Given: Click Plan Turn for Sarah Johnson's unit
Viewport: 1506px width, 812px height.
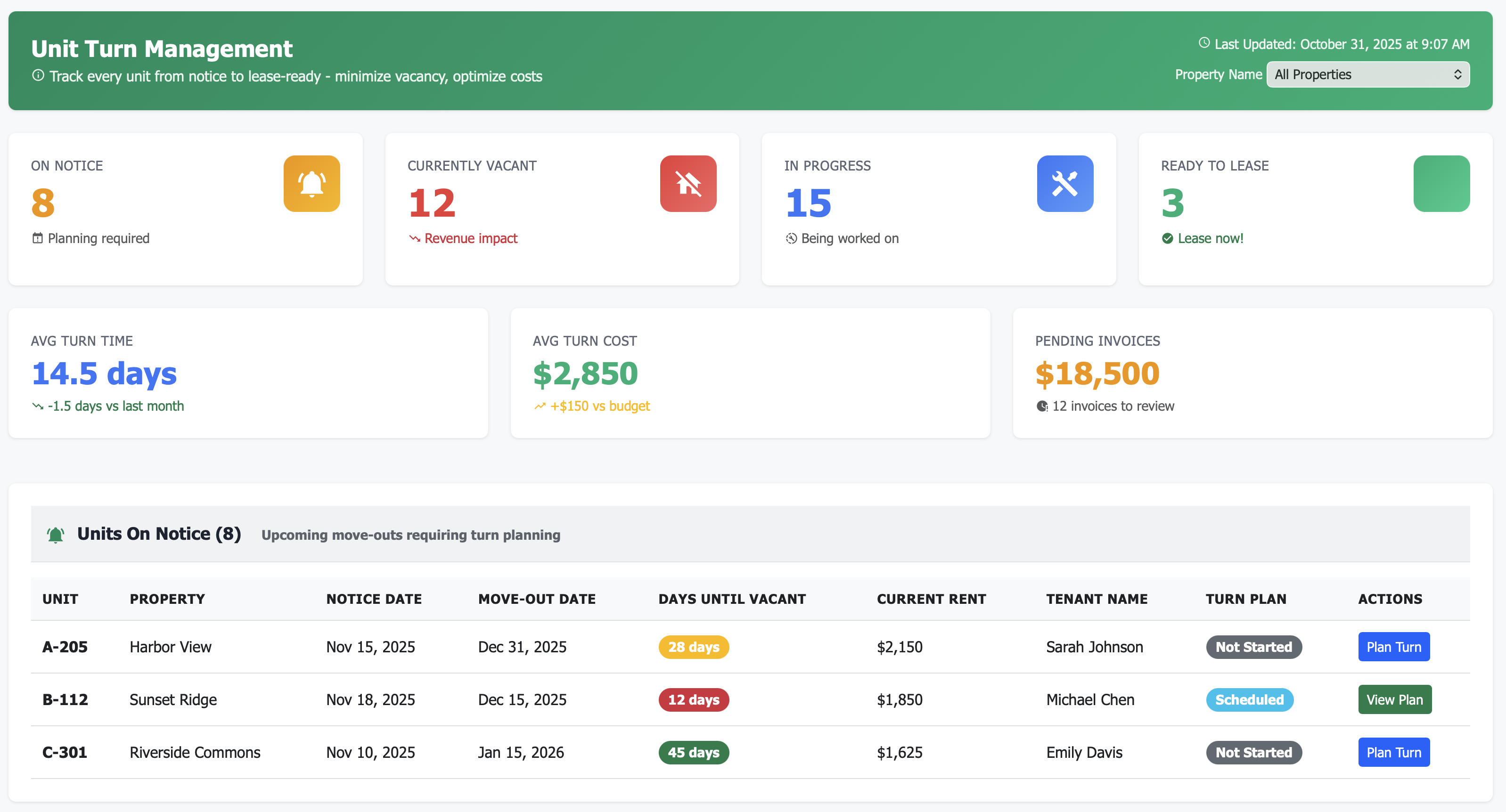Looking at the screenshot, I should coord(1393,647).
